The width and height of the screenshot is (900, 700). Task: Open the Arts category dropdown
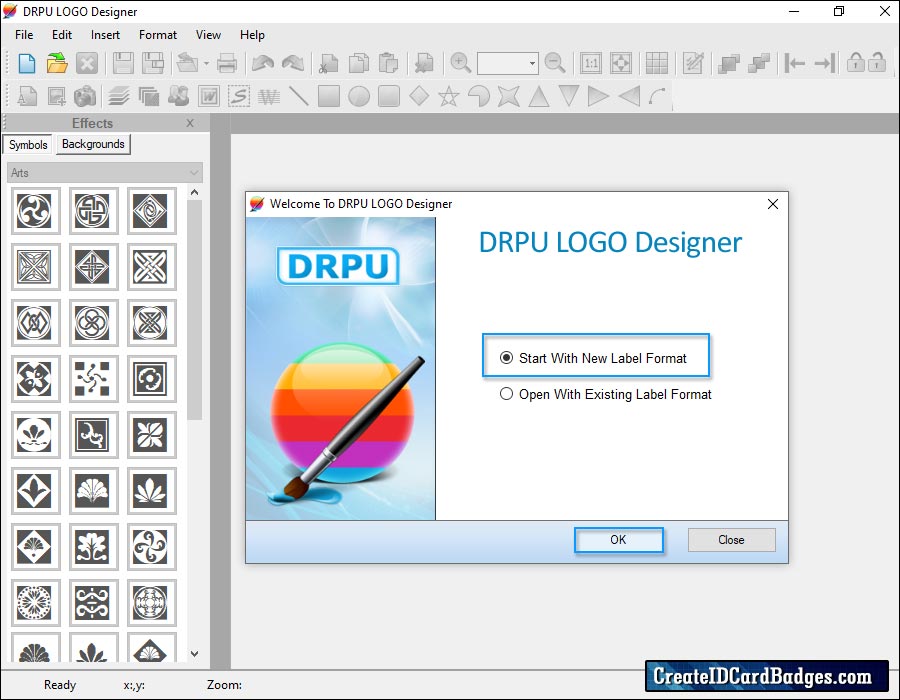tap(105, 173)
